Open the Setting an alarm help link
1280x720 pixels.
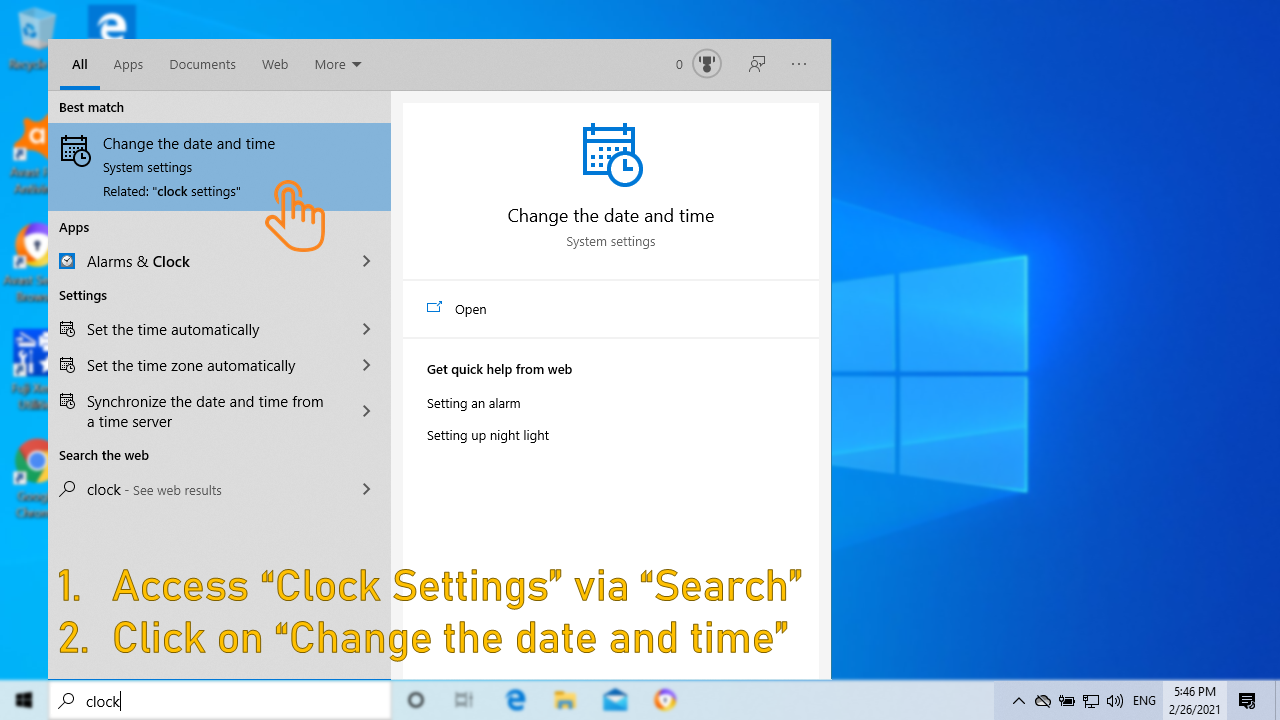pos(474,403)
